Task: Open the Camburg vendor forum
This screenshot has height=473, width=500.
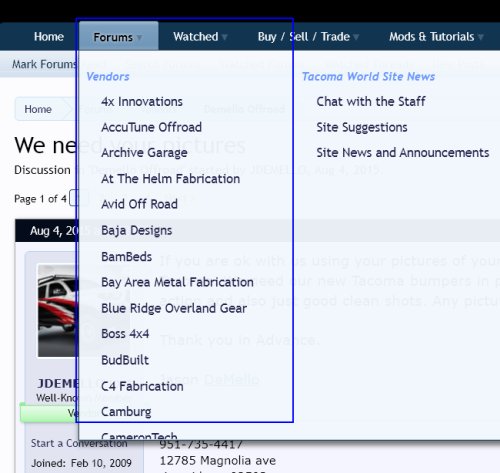Action: tap(126, 412)
